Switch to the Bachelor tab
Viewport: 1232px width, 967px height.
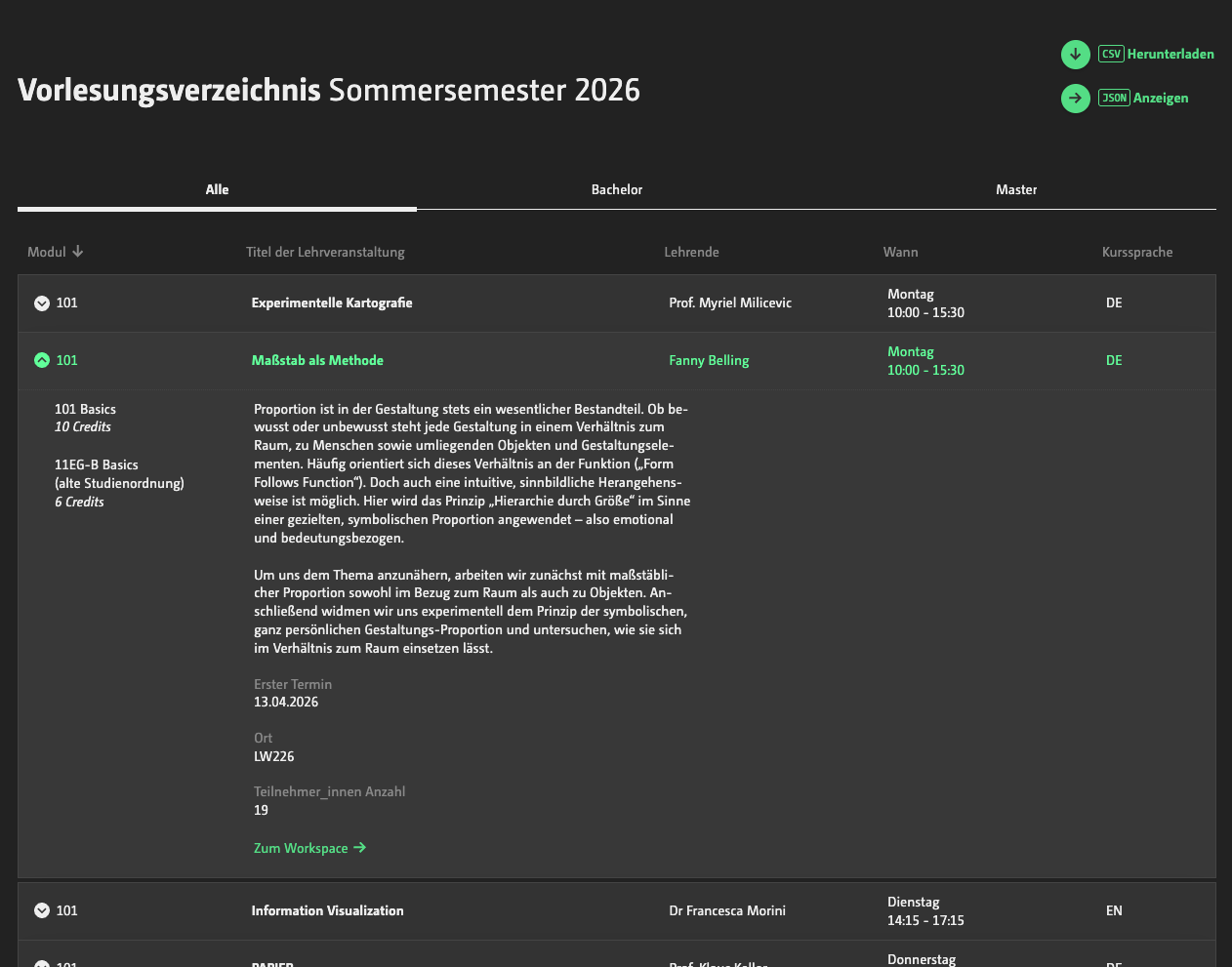pos(617,189)
